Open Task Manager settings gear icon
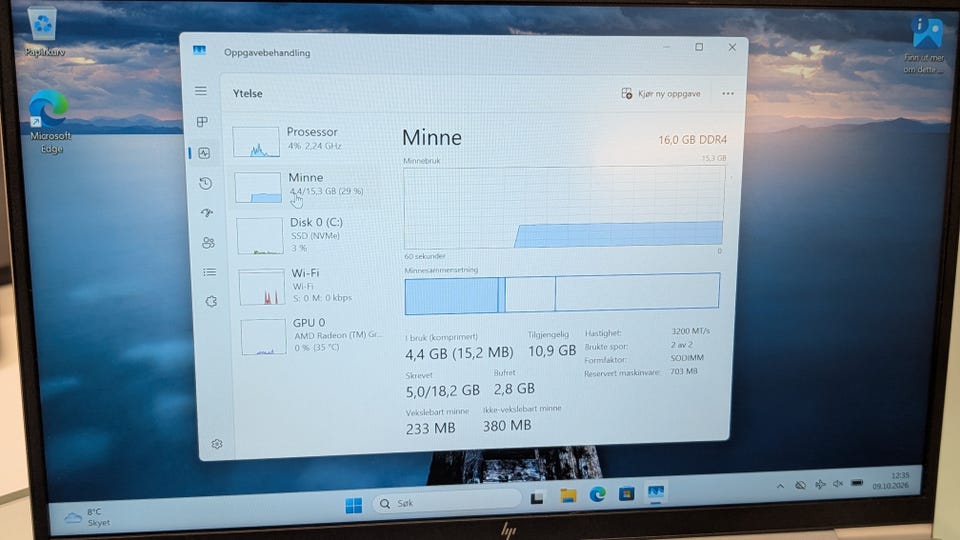 pos(217,444)
